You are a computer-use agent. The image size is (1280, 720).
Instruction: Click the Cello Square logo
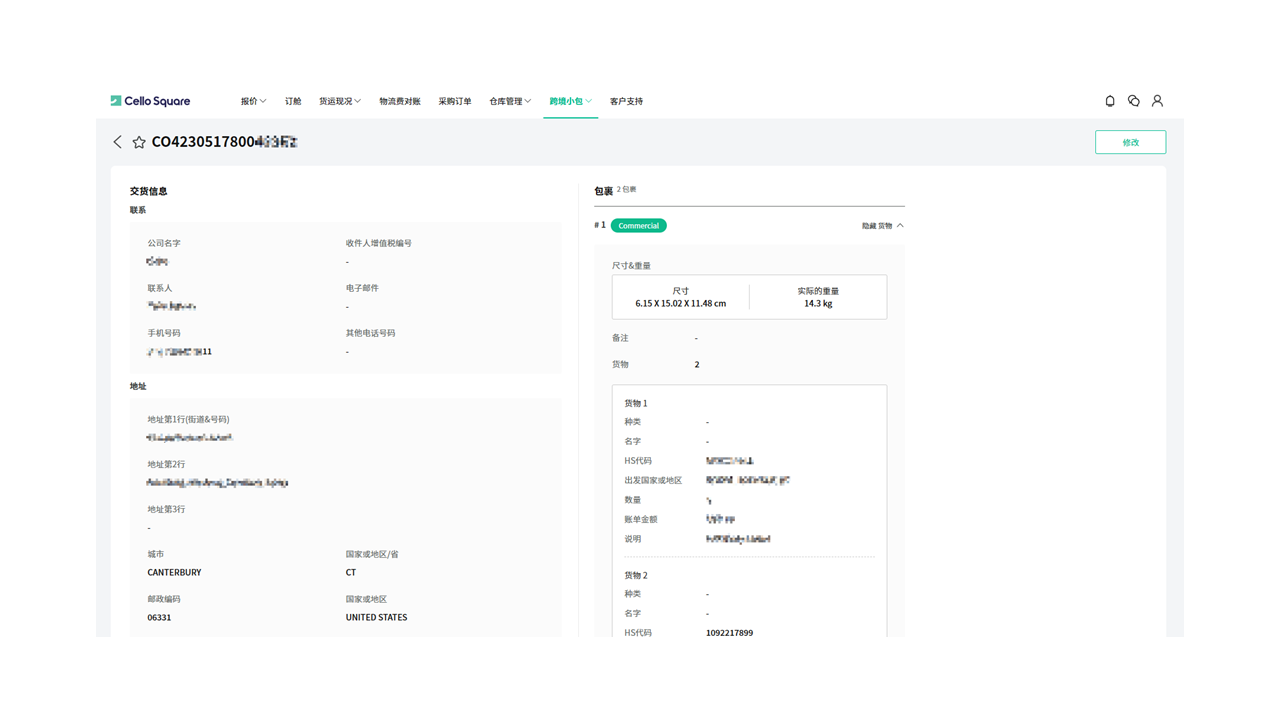tap(150, 101)
